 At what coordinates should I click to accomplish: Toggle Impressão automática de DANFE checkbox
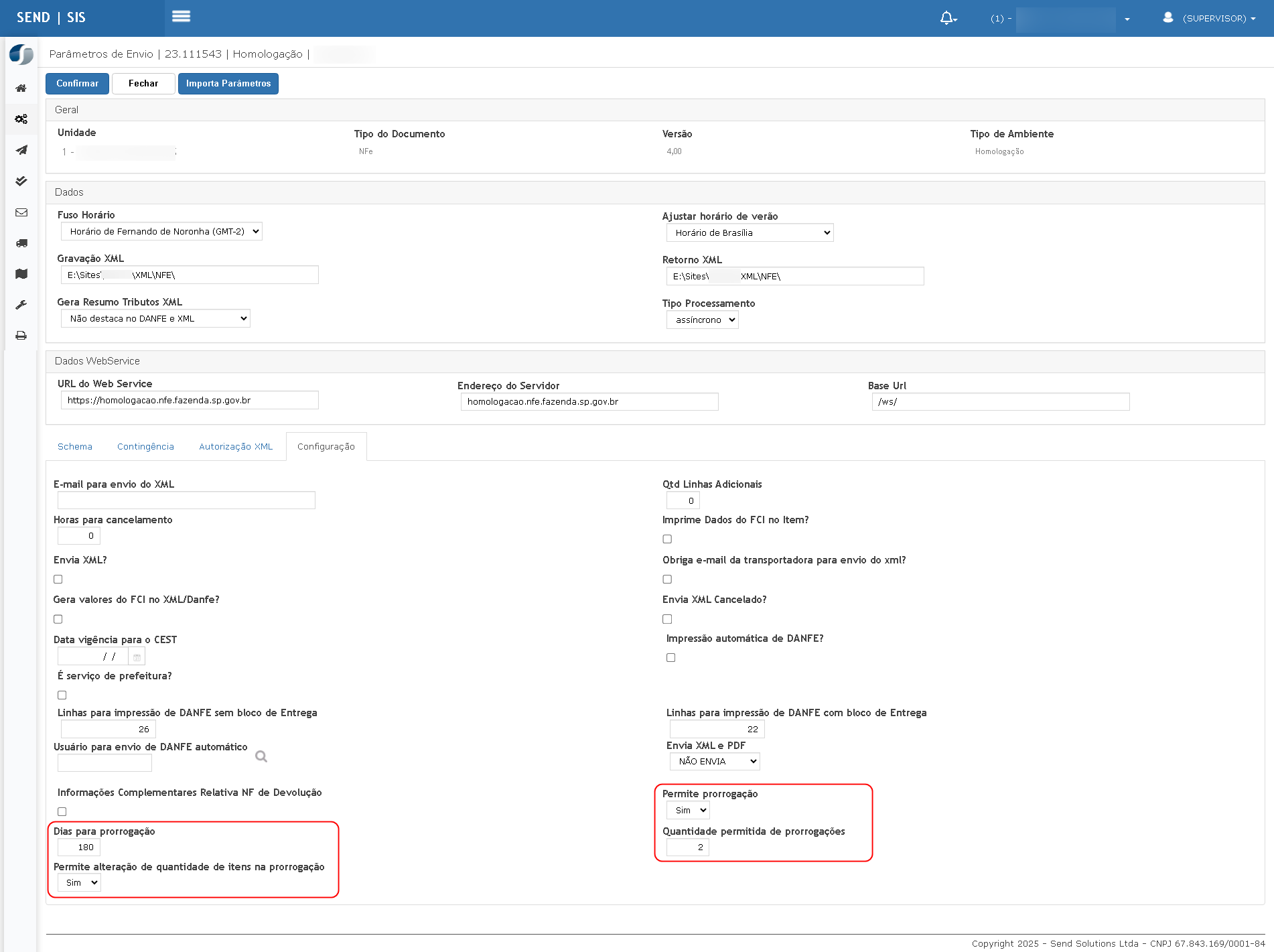(x=670, y=658)
